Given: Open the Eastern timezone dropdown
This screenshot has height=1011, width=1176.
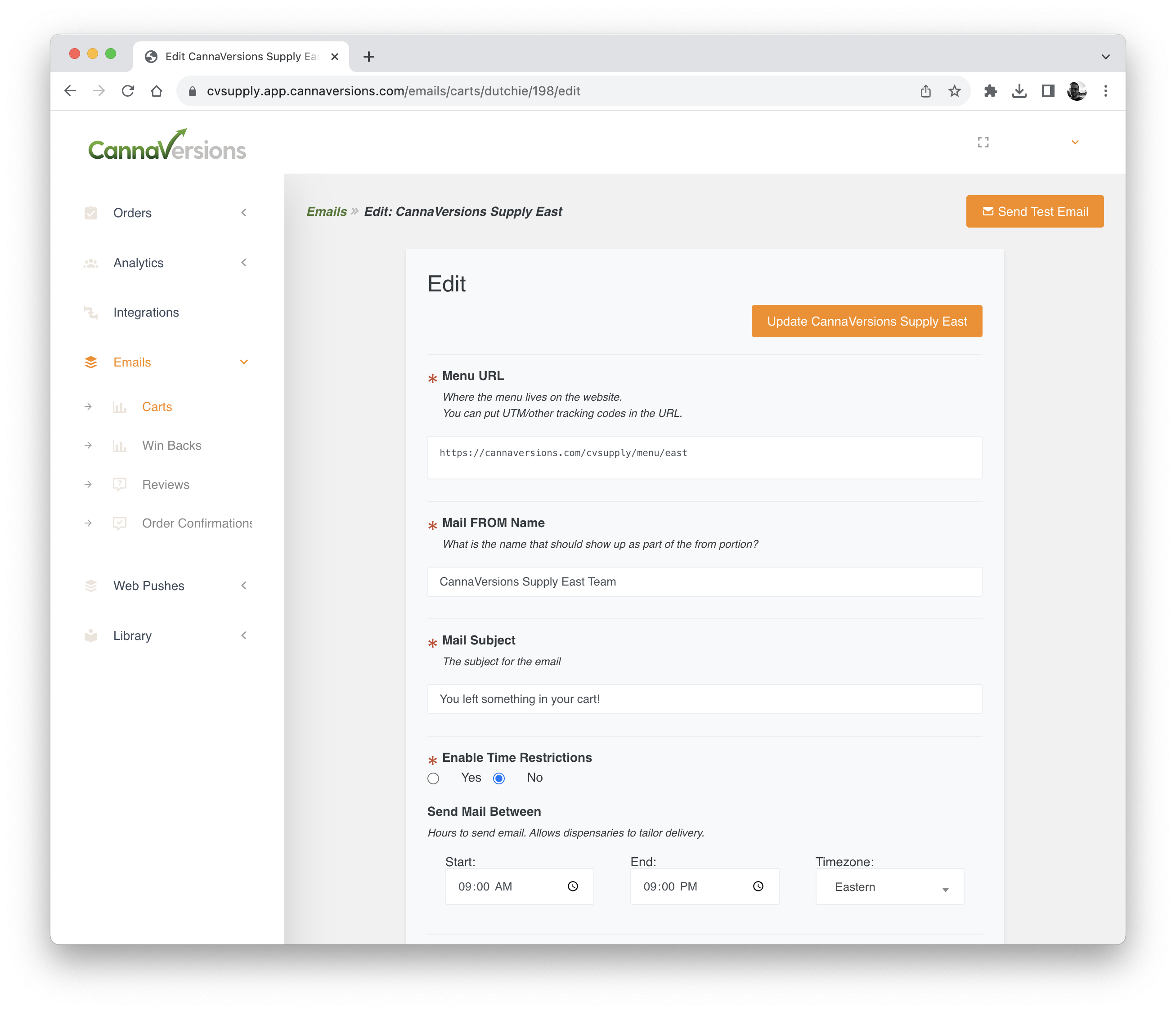Looking at the screenshot, I should pyautogui.click(x=889, y=887).
